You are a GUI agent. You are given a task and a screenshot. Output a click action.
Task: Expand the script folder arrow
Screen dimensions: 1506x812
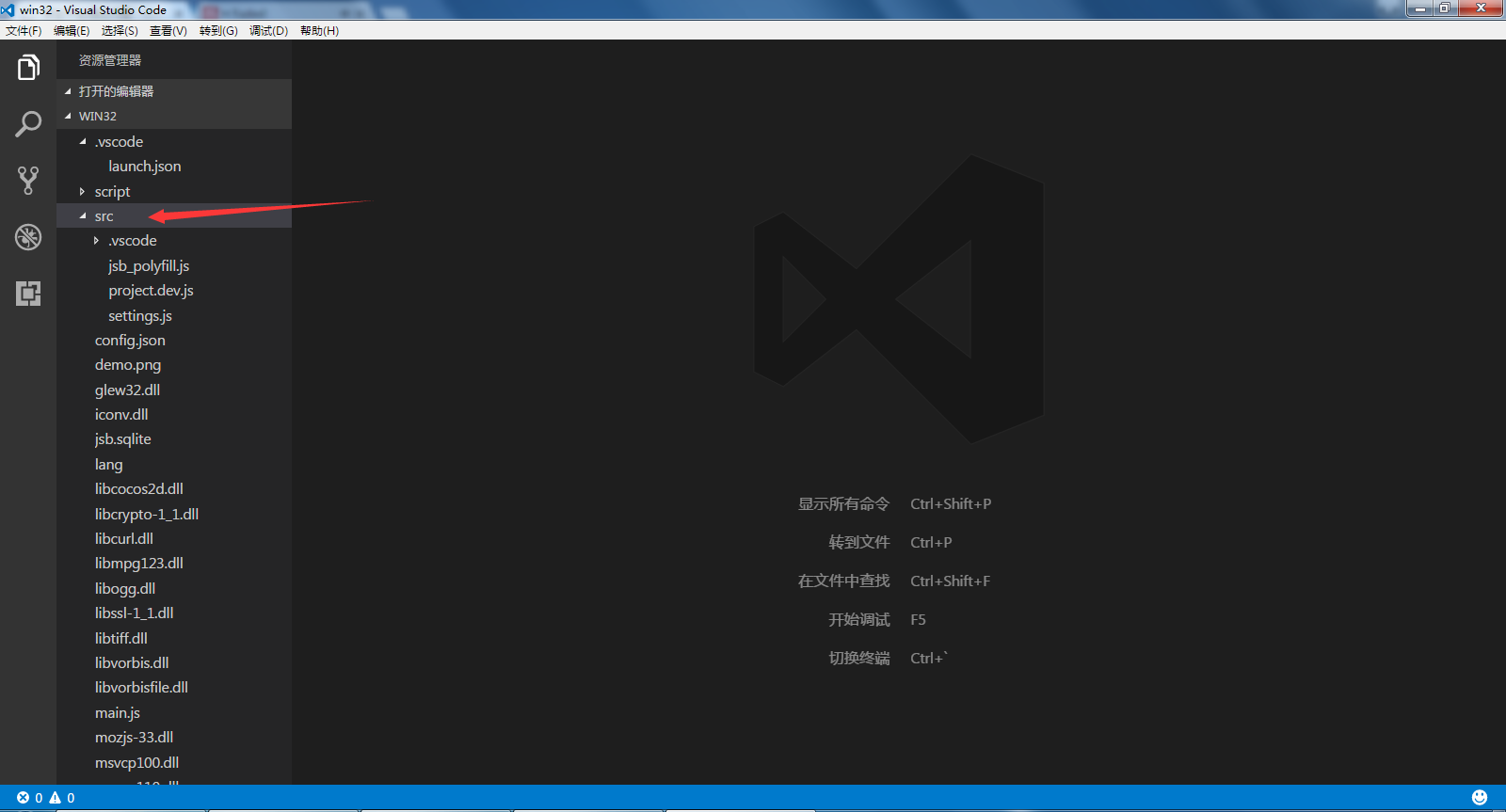pyautogui.click(x=83, y=191)
